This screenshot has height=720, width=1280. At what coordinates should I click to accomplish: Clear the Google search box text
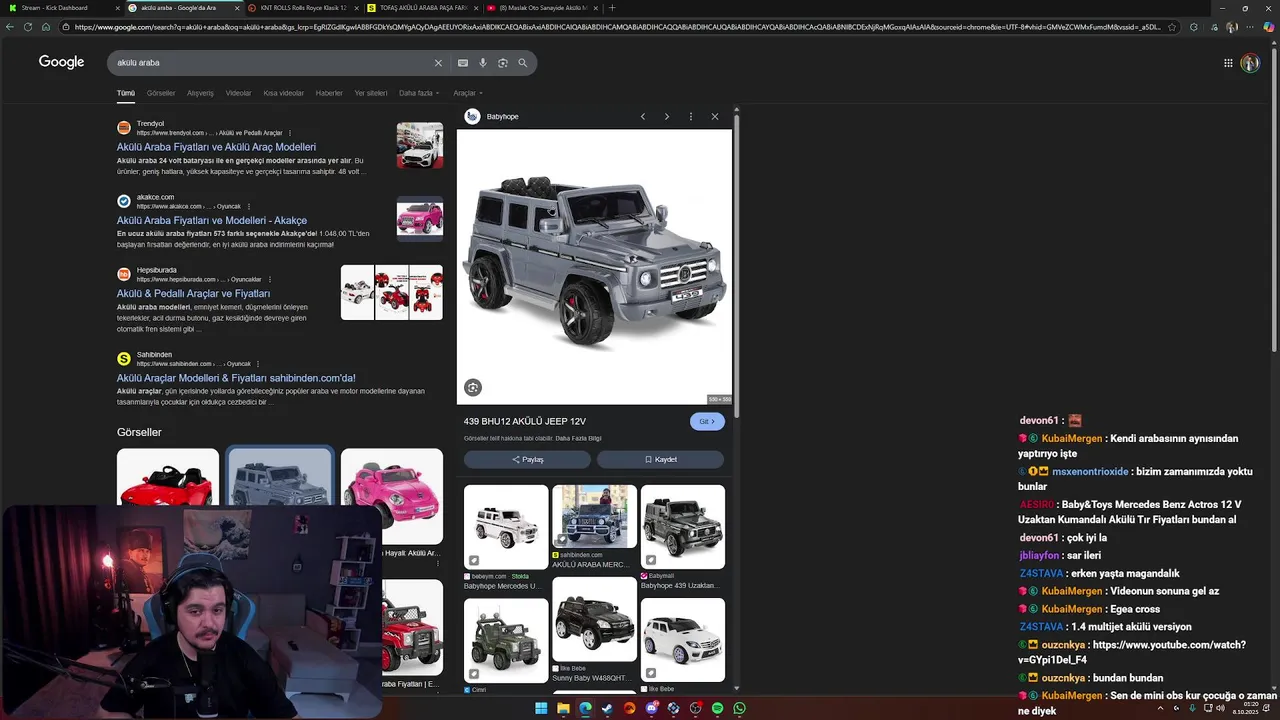pyautogui.click(x=437, y=63)
